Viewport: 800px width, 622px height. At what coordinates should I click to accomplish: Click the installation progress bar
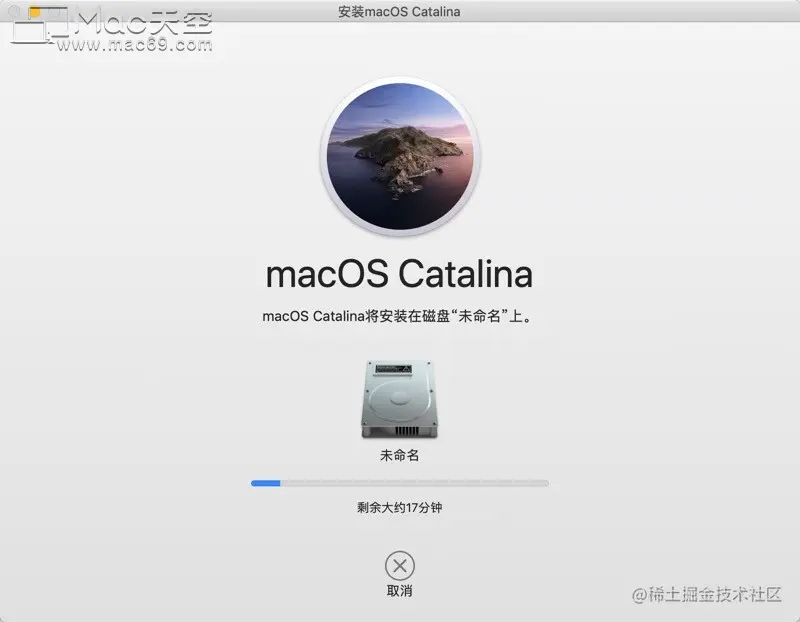tap(399, 483)
